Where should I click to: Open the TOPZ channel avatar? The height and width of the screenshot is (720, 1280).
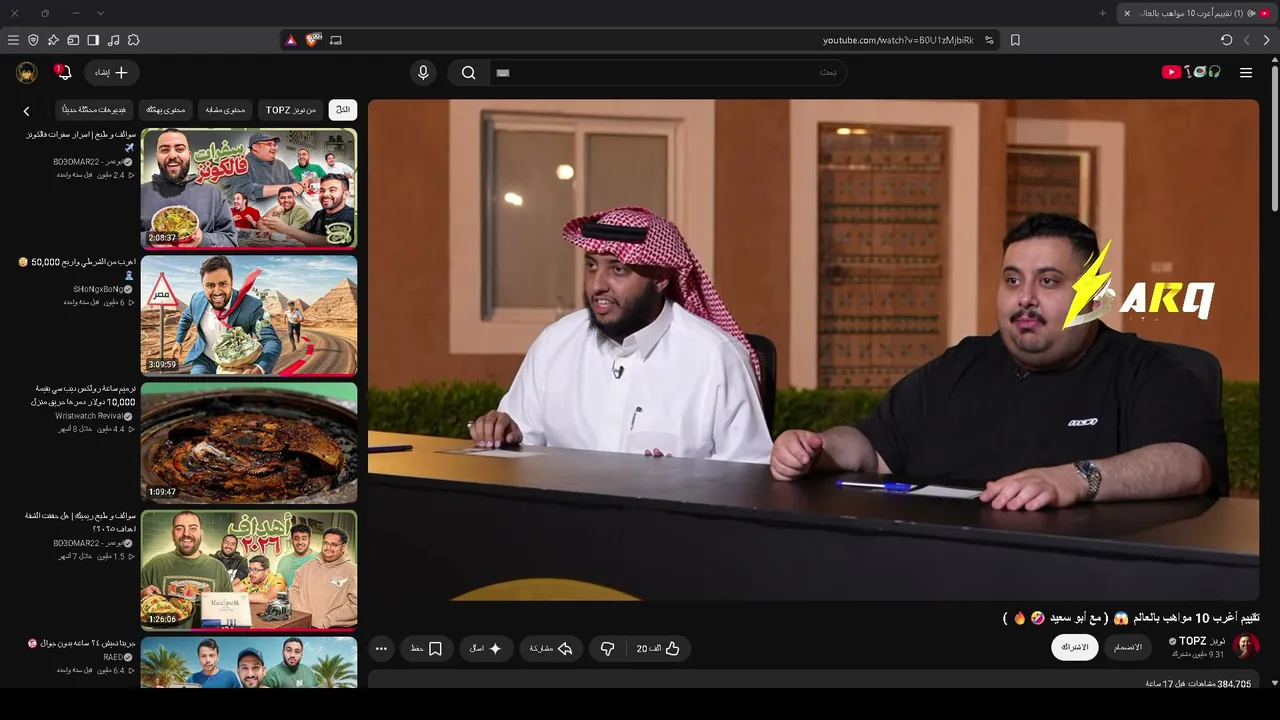click(x=1246, y=646)
